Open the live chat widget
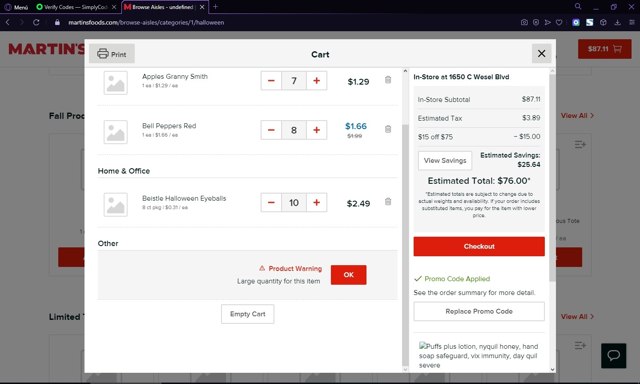640x384 pixels. pos(613,355)
